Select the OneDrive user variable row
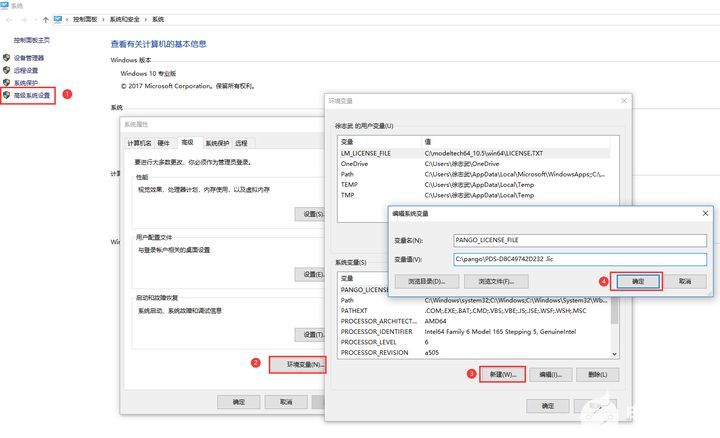 [475, 164]
